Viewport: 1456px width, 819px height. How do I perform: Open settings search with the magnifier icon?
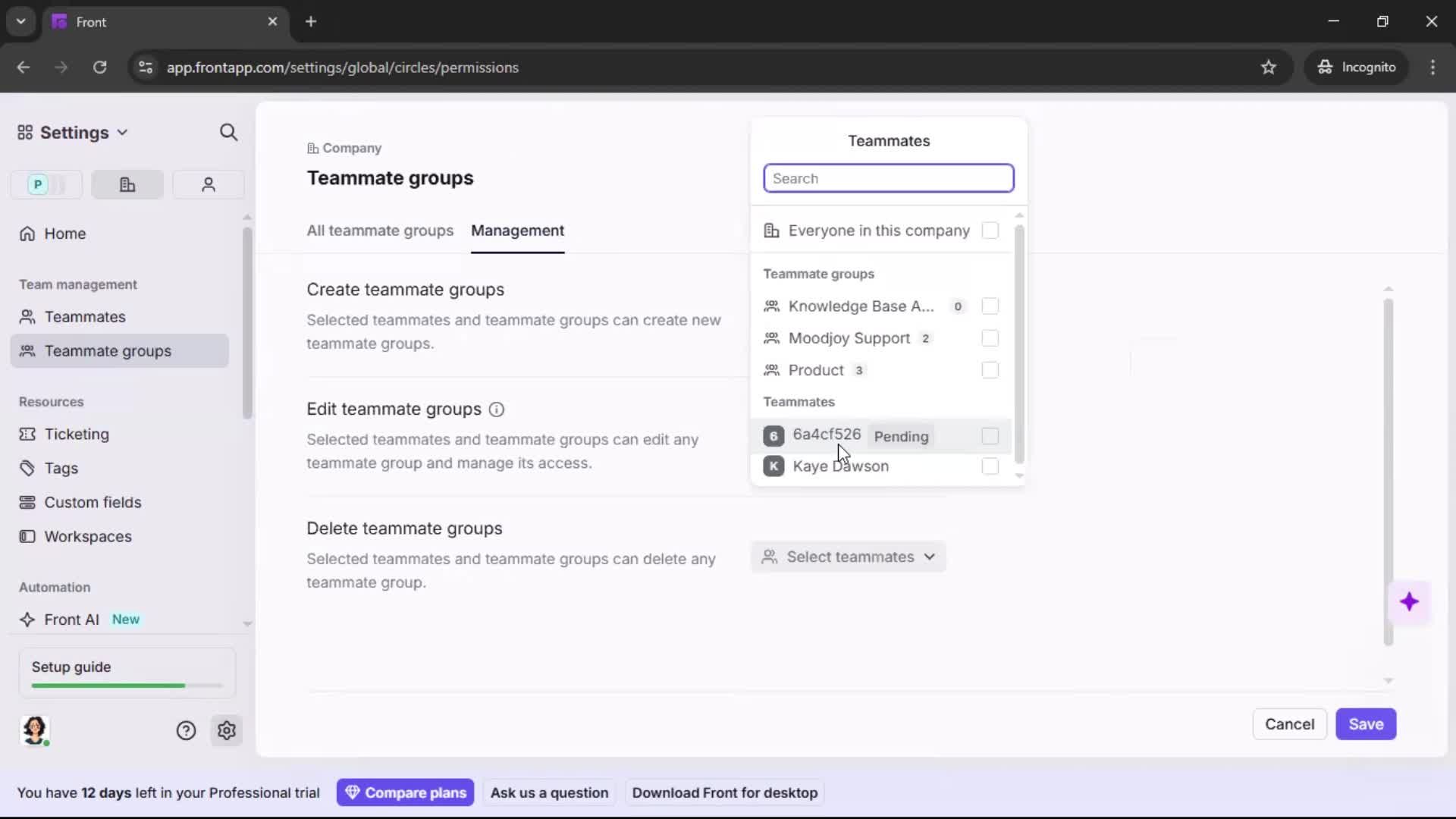[229, 132]
